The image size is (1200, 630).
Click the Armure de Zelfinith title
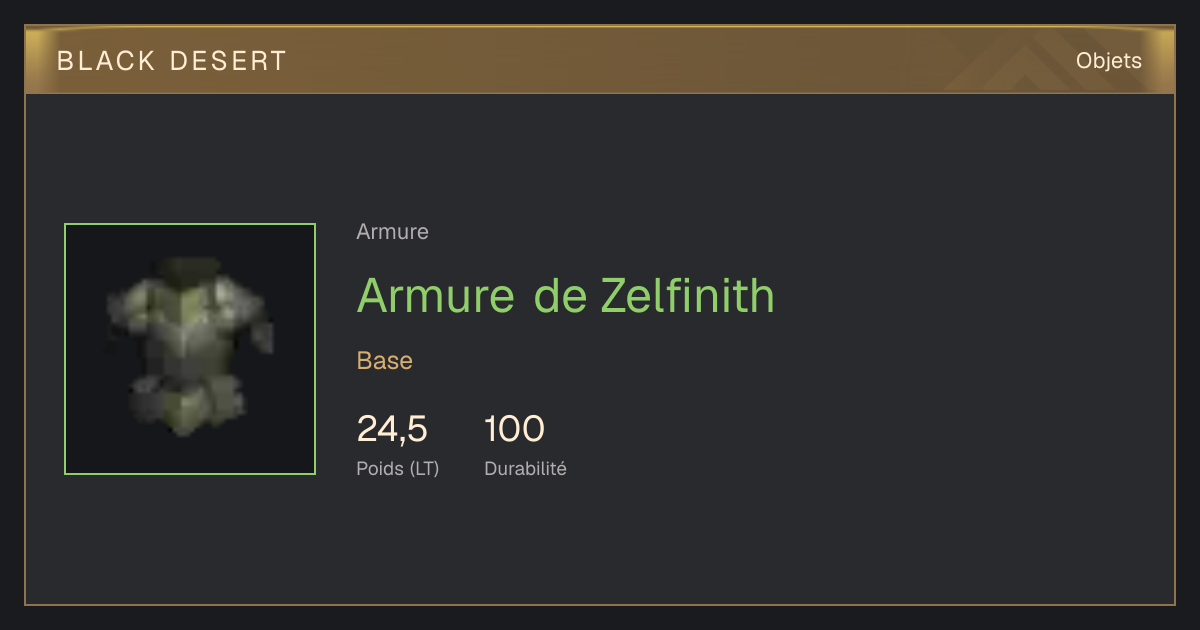(x=566, y=295)
